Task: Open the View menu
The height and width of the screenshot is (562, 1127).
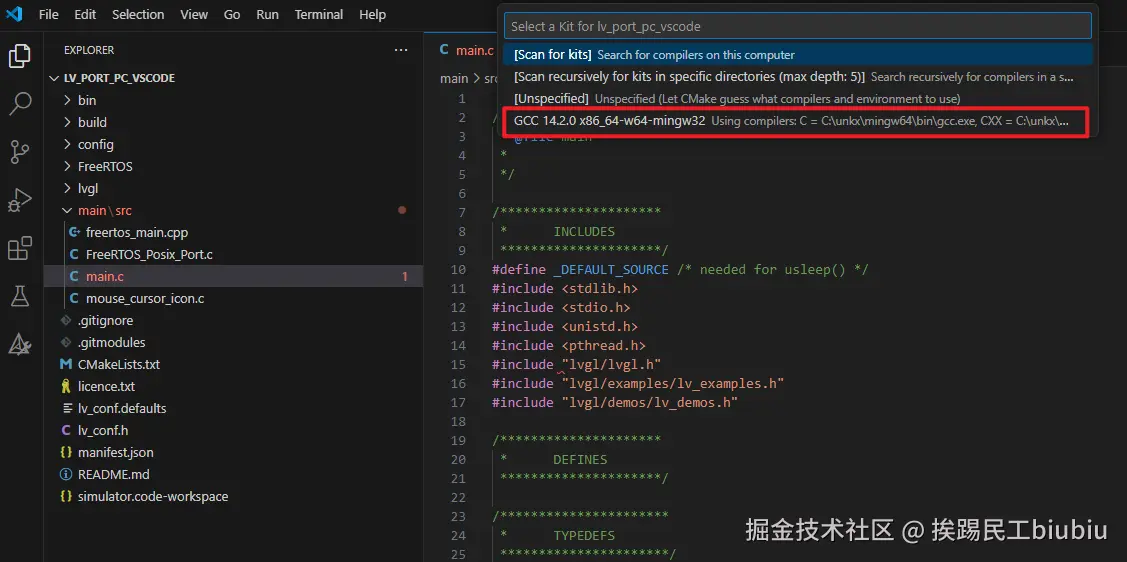Action: [x=194, y=14]
